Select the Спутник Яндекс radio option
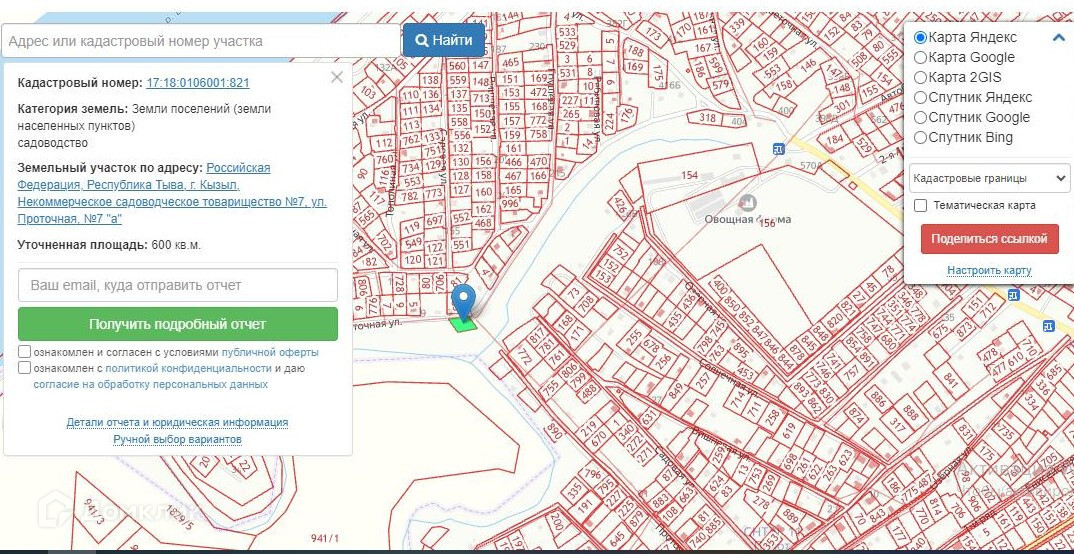The height and width of the screenshot is (554, 1074). (920, 98)
